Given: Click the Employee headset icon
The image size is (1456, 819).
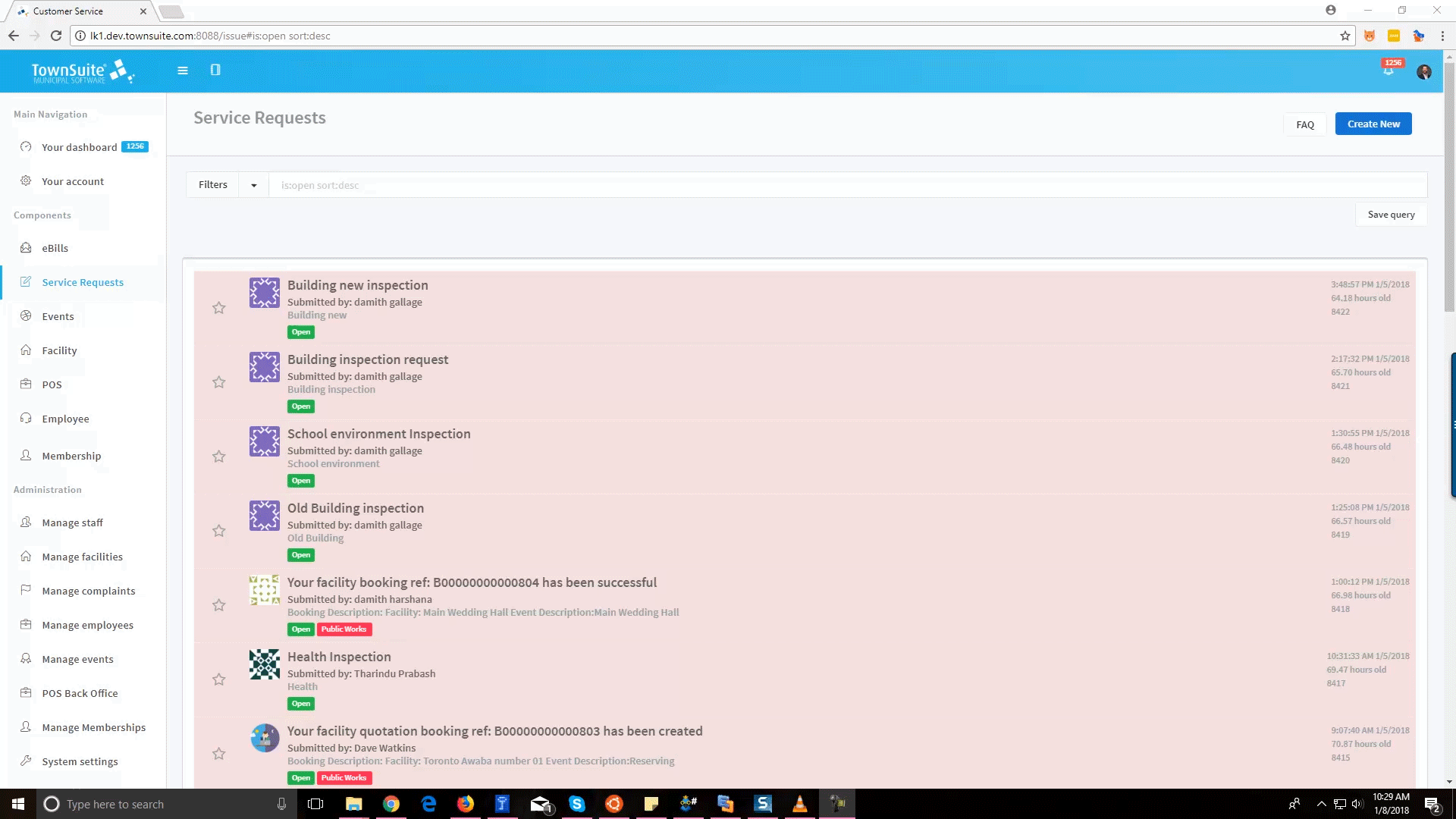Looking at the screenshot, I should (26, 418).
